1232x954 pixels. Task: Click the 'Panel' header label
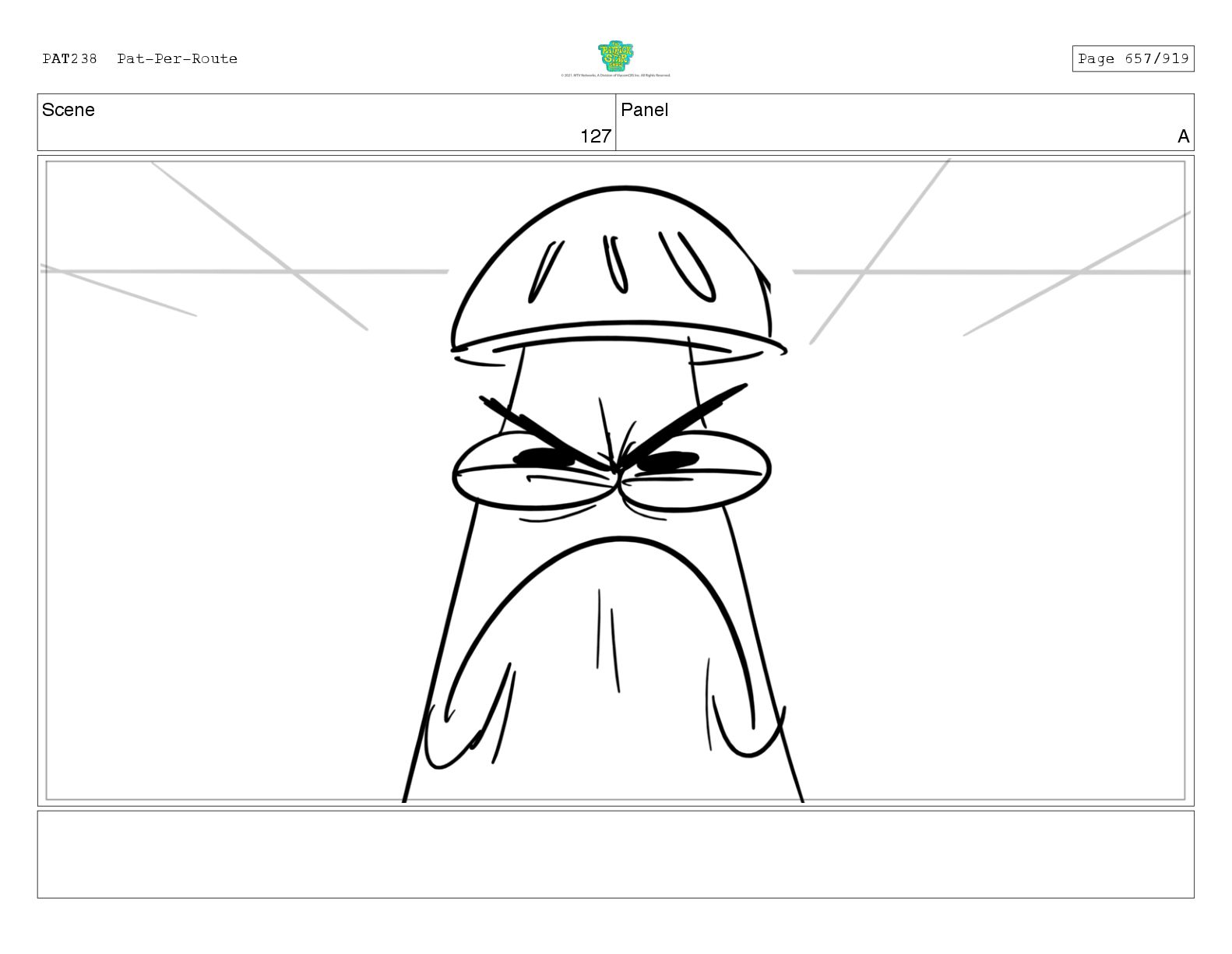pos(645,110)
